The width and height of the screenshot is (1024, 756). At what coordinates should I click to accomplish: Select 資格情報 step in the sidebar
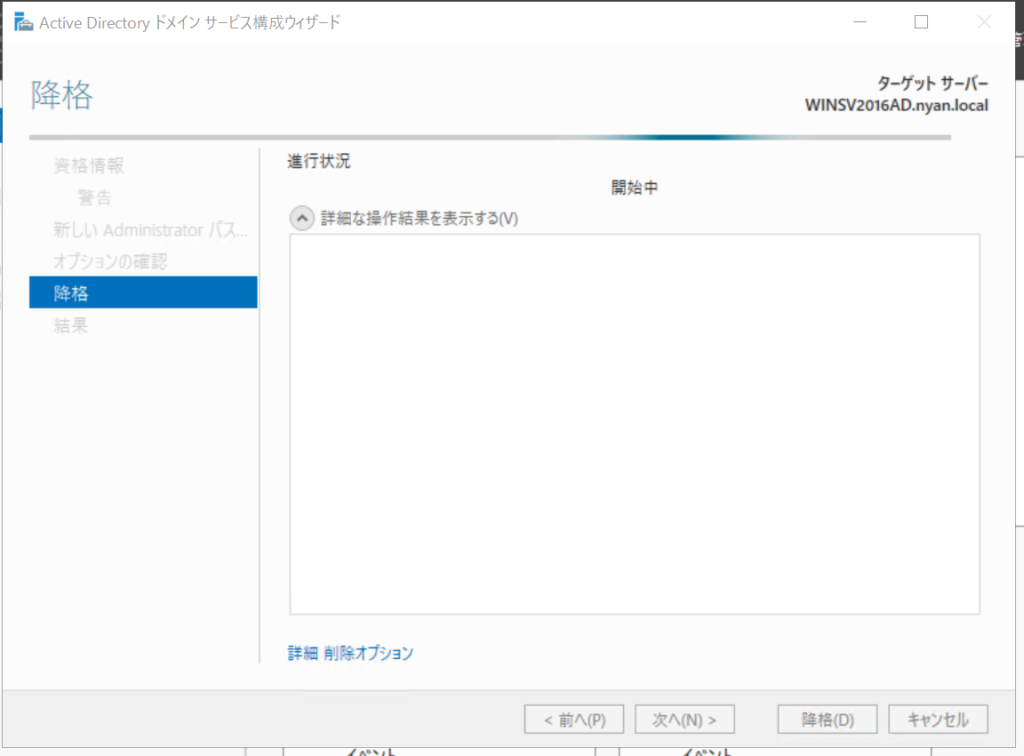[89, 166]
